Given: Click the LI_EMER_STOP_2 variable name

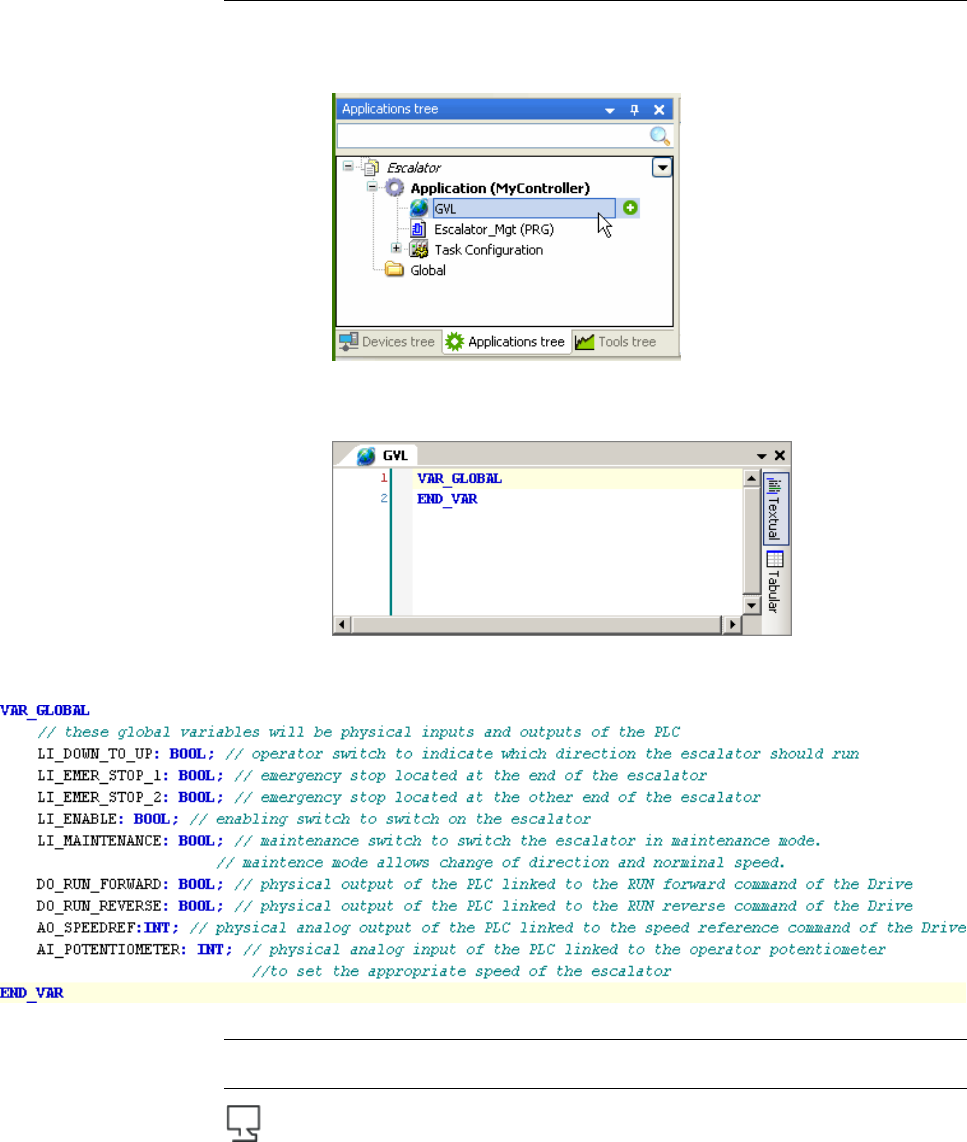Looking at the screenshot, I should pos(100,798).
